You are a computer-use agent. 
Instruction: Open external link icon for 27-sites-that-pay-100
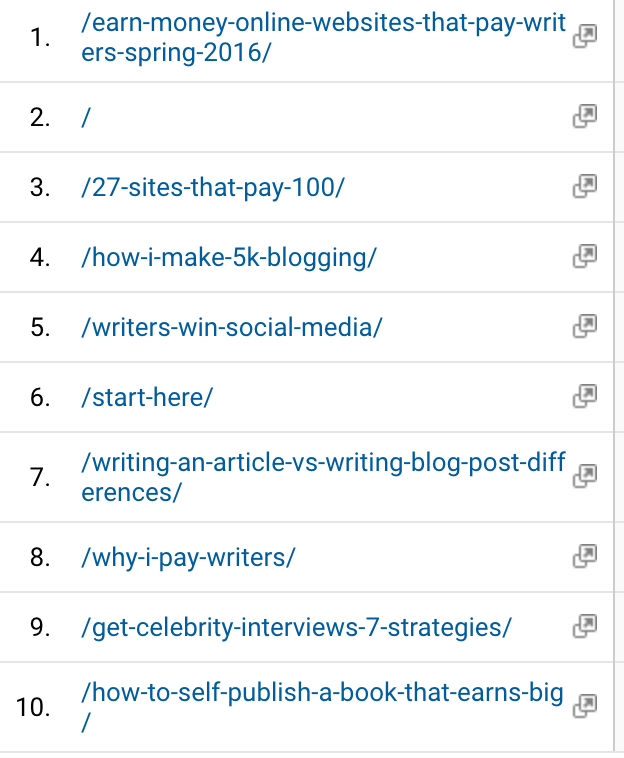click(584, 186)
